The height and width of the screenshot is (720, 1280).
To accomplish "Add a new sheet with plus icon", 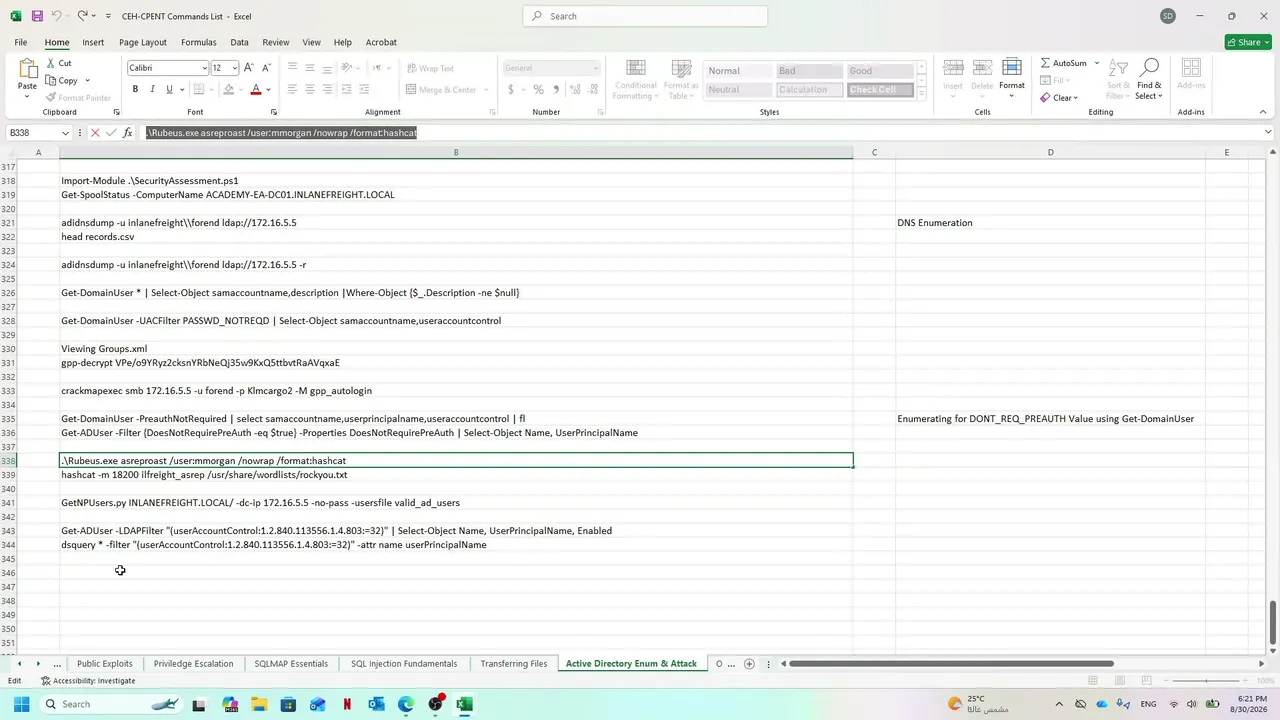I will [x=749, y=664].
